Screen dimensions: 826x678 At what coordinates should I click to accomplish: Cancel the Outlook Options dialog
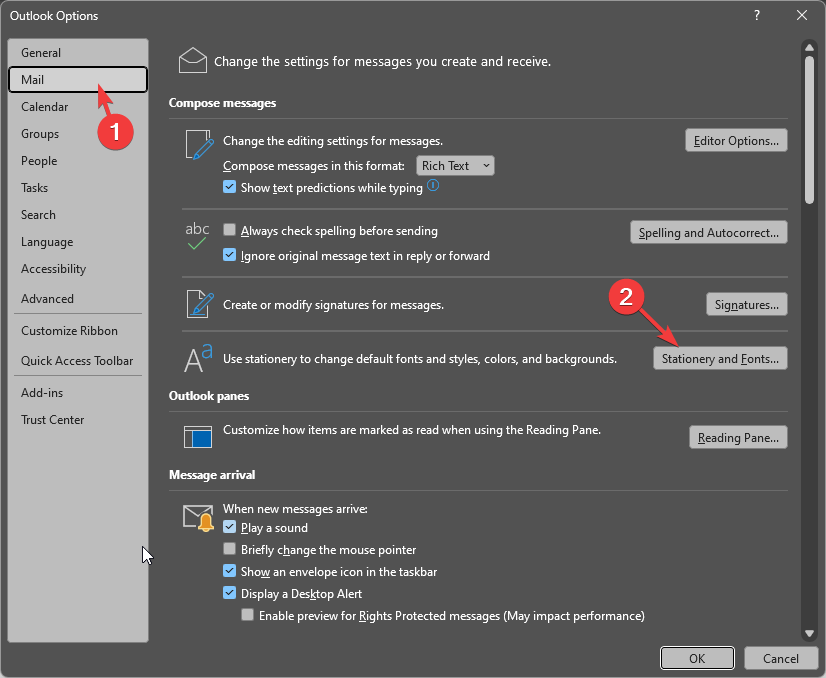(x=781, y=658)
